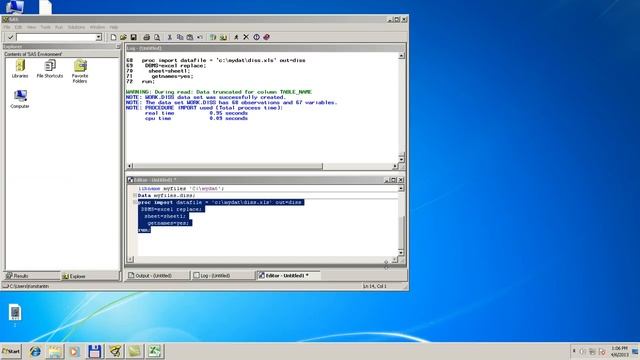The height and width of the screenshot is (360, 640).
Task: Open the Edit menu
Action: click(x=18, y=27)
